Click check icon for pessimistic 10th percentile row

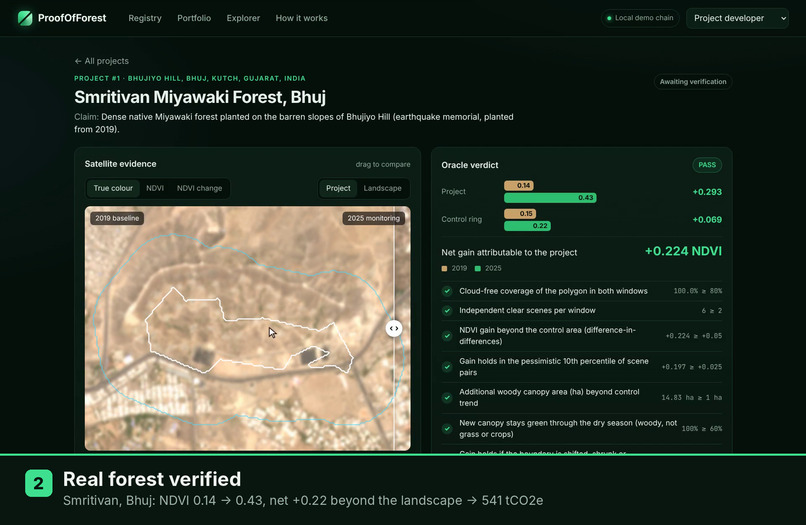tap(447, 367)
